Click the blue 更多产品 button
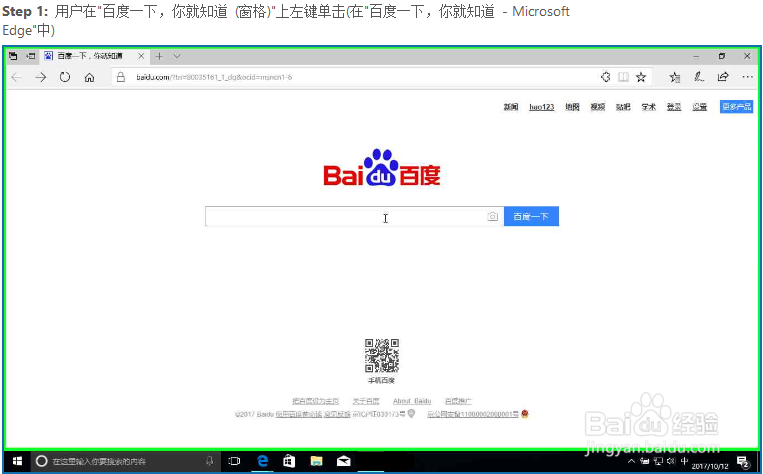The height and width of the screenshot is (474, 763). (x=736, y=107)
